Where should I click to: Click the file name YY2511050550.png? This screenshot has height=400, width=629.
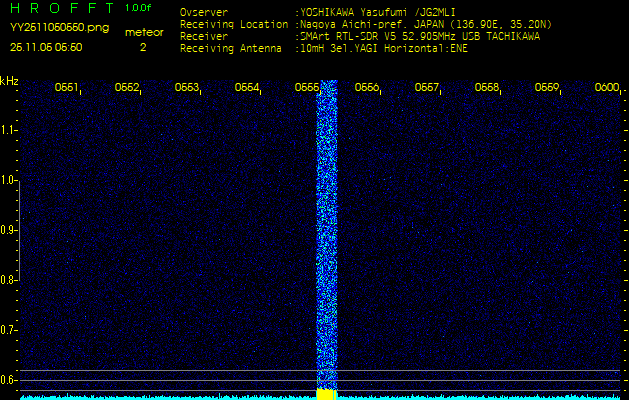(x=59, y=28)
